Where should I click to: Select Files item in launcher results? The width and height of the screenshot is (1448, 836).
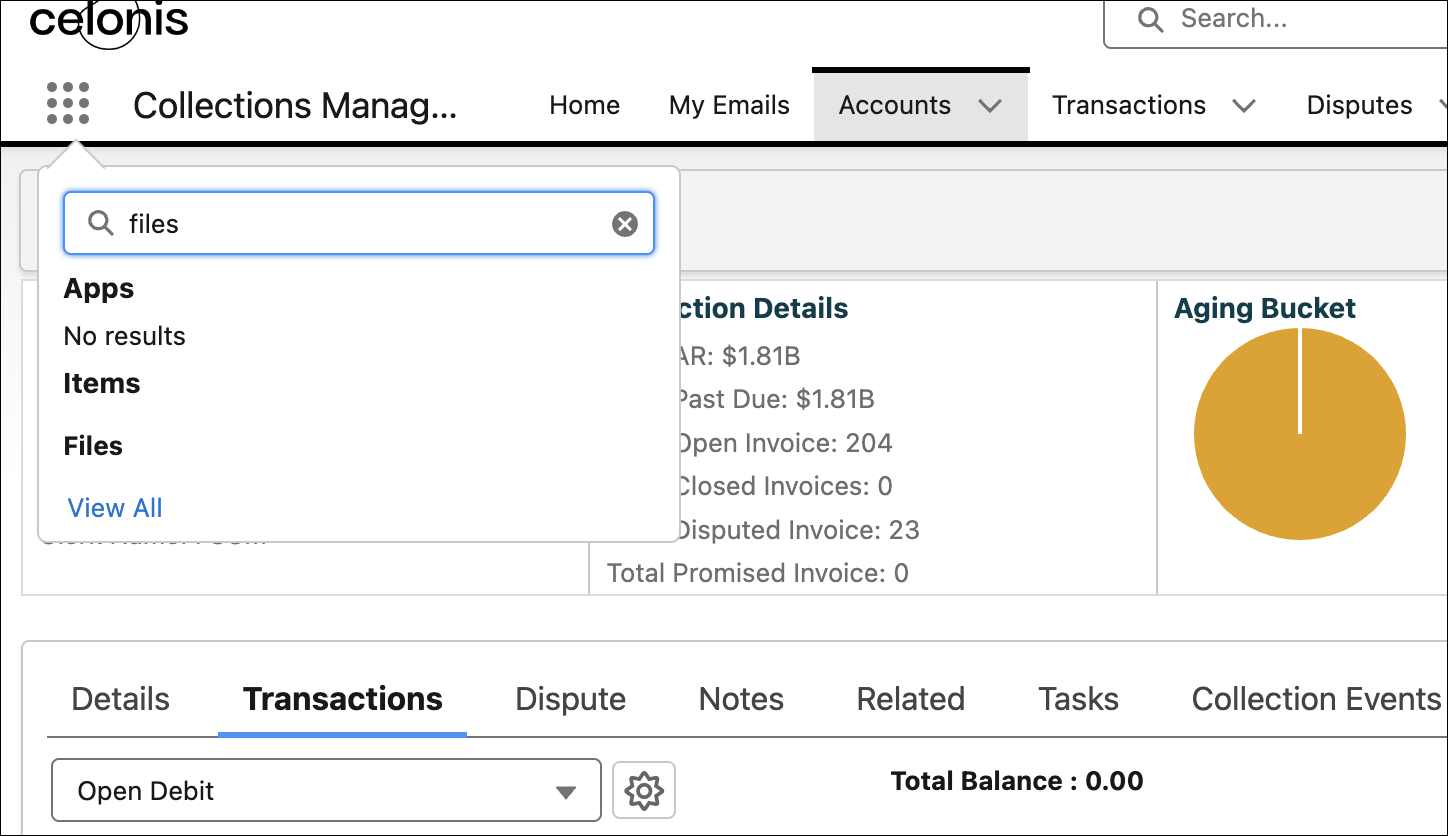click(x=93, y=446)
